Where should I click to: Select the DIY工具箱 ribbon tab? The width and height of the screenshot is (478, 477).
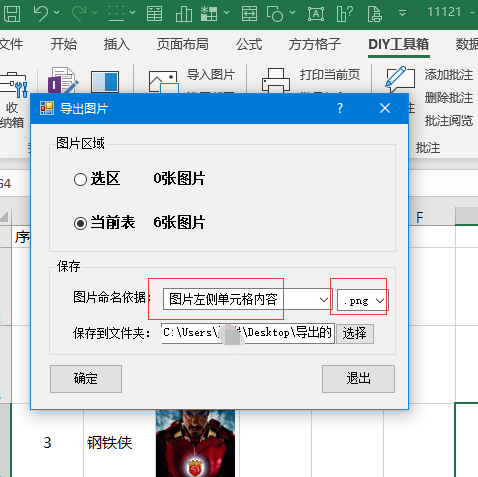coord(399,44)
